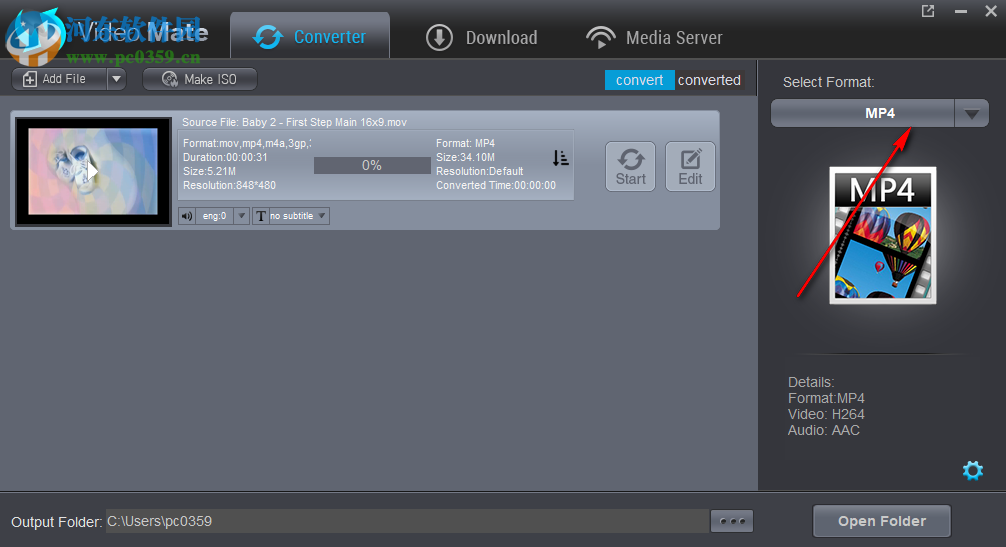The height and width of the screenshot is (547, 1006).
Task: Click the Output Folder path field
Action: [407, 521]
